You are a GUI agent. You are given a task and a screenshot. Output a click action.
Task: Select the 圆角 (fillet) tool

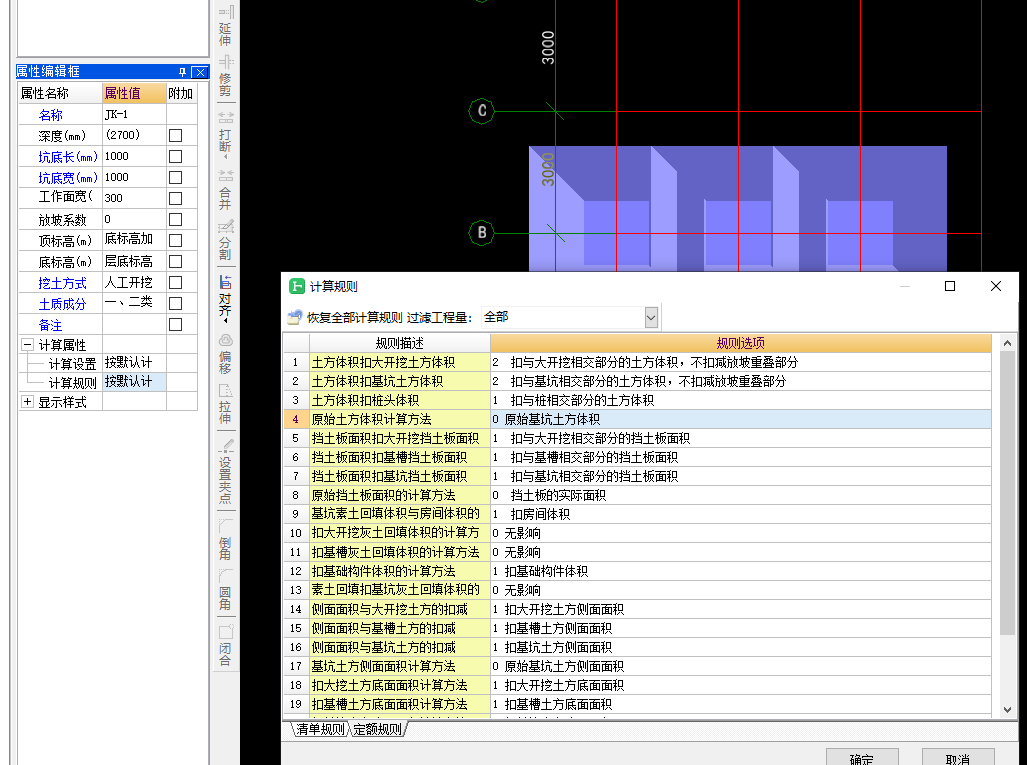pos(225,589)
